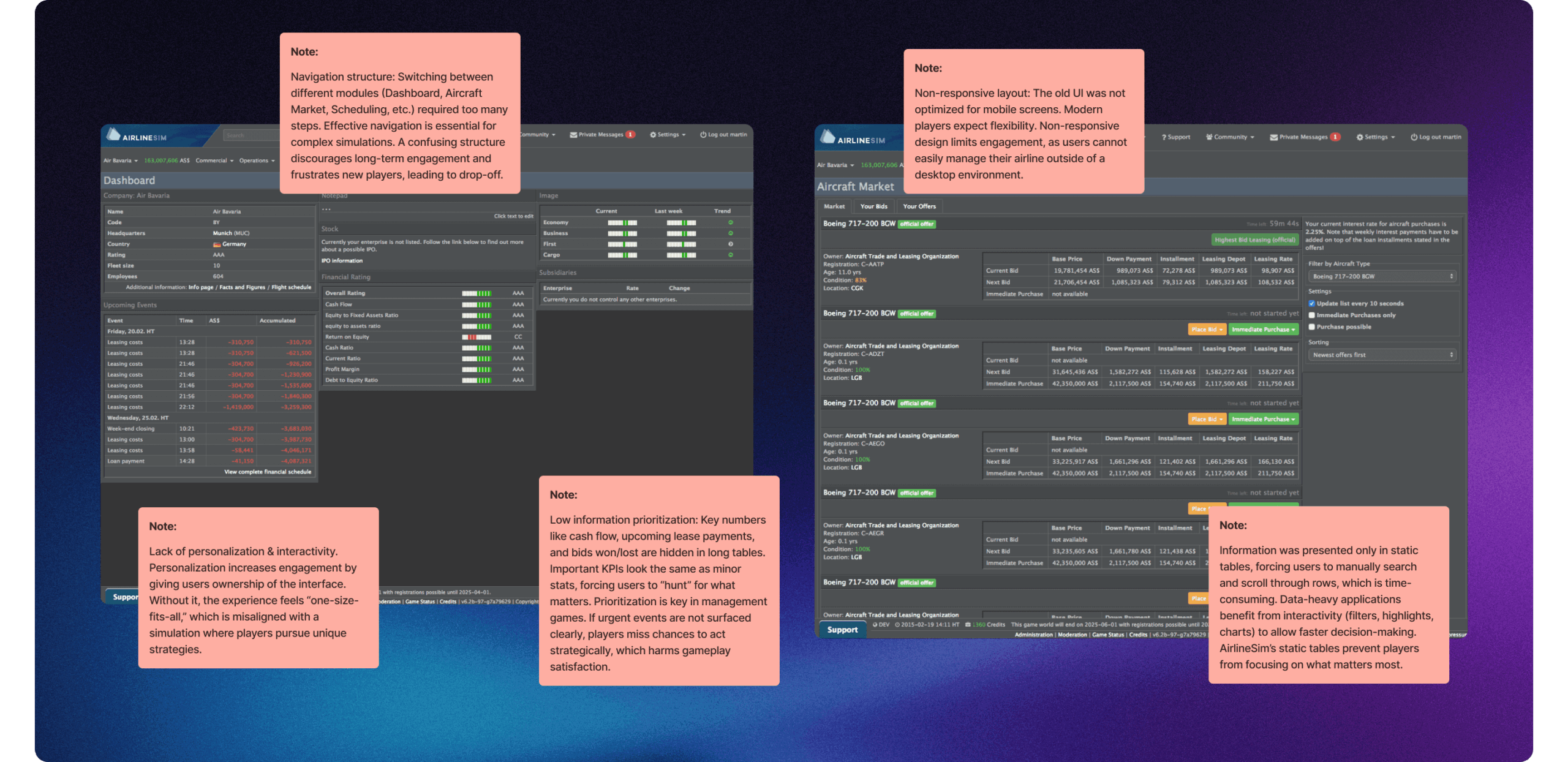Click Highest Bid Leasing (official) button

tap(1254, 240)
